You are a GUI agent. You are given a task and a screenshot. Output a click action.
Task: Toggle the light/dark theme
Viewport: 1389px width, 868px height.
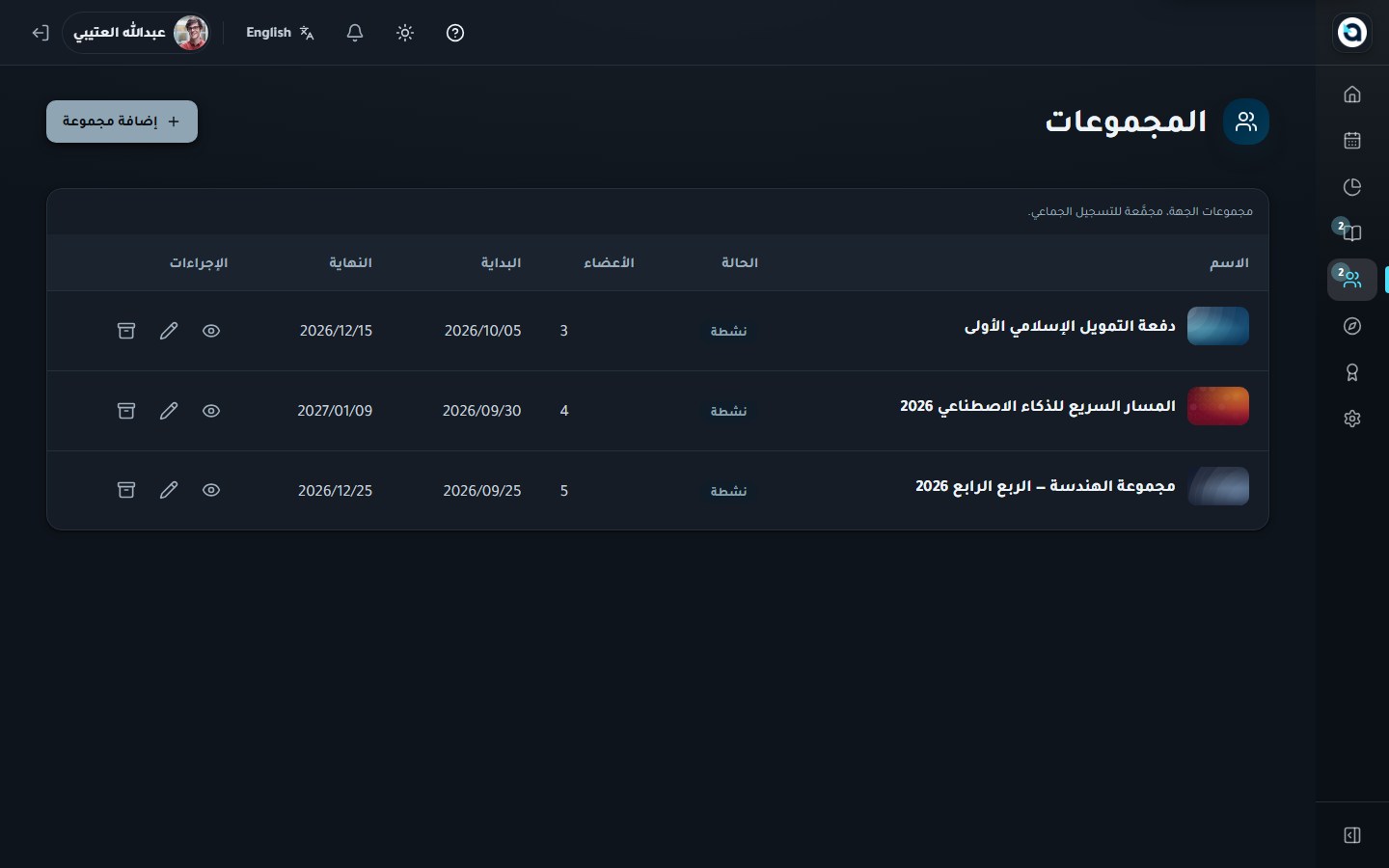pyautogui.click(x=405, y=33)
